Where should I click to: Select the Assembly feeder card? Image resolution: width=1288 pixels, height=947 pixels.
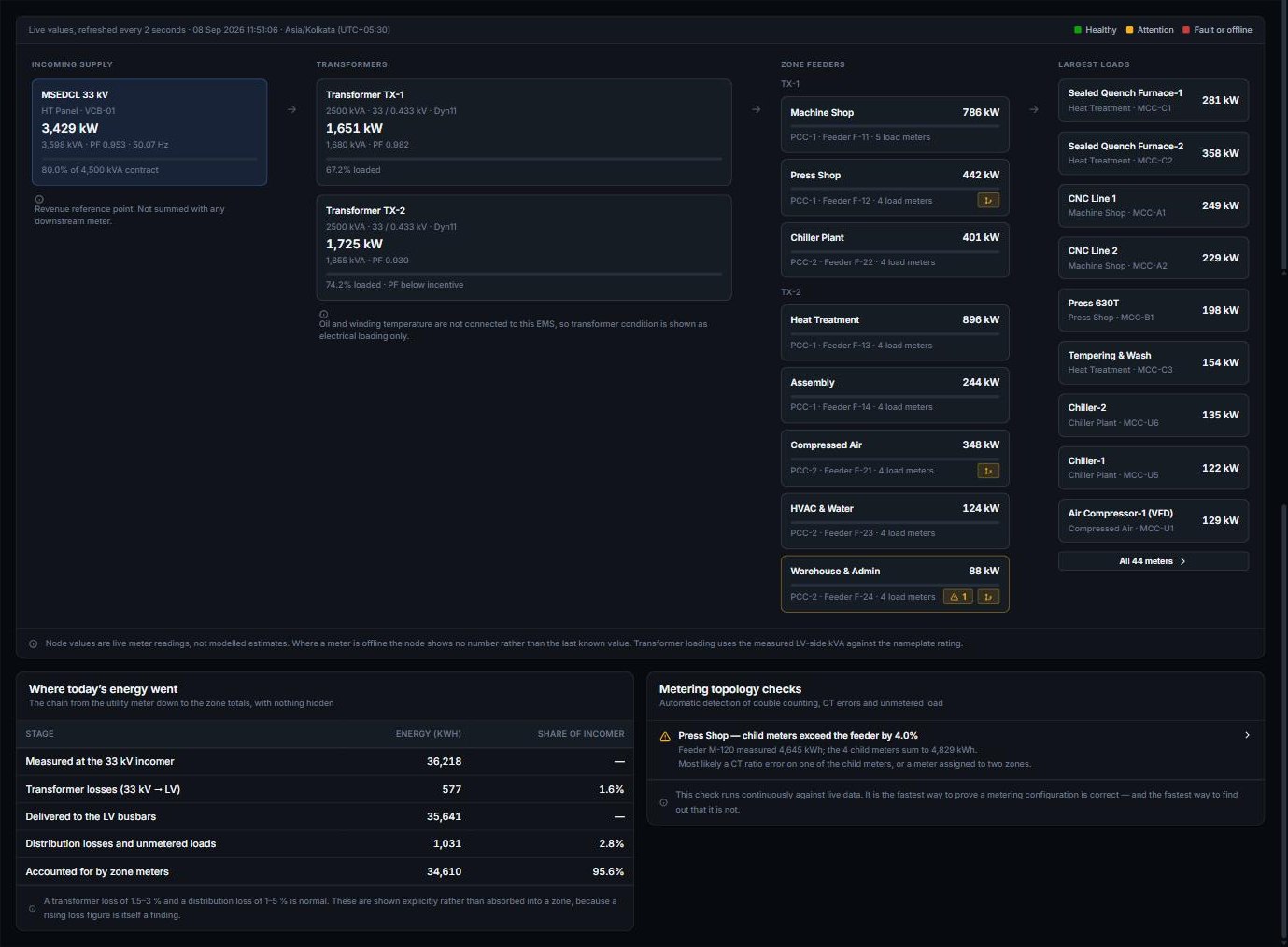tap(895, 395)
